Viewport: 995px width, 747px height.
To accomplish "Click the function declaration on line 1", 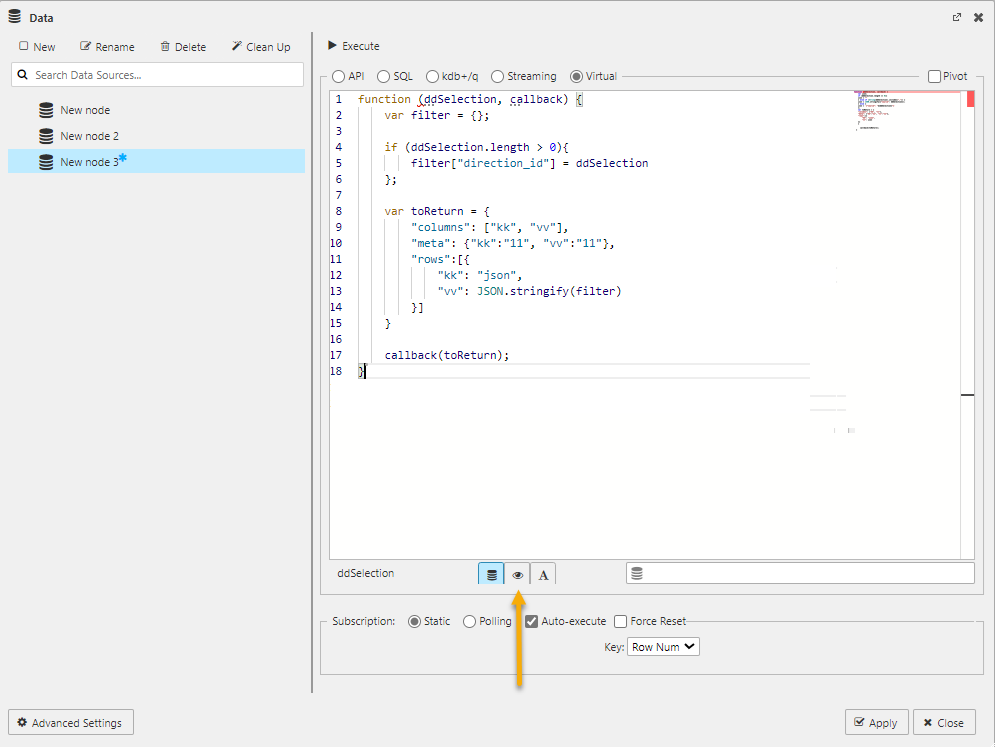I will [x=470, y=99].
